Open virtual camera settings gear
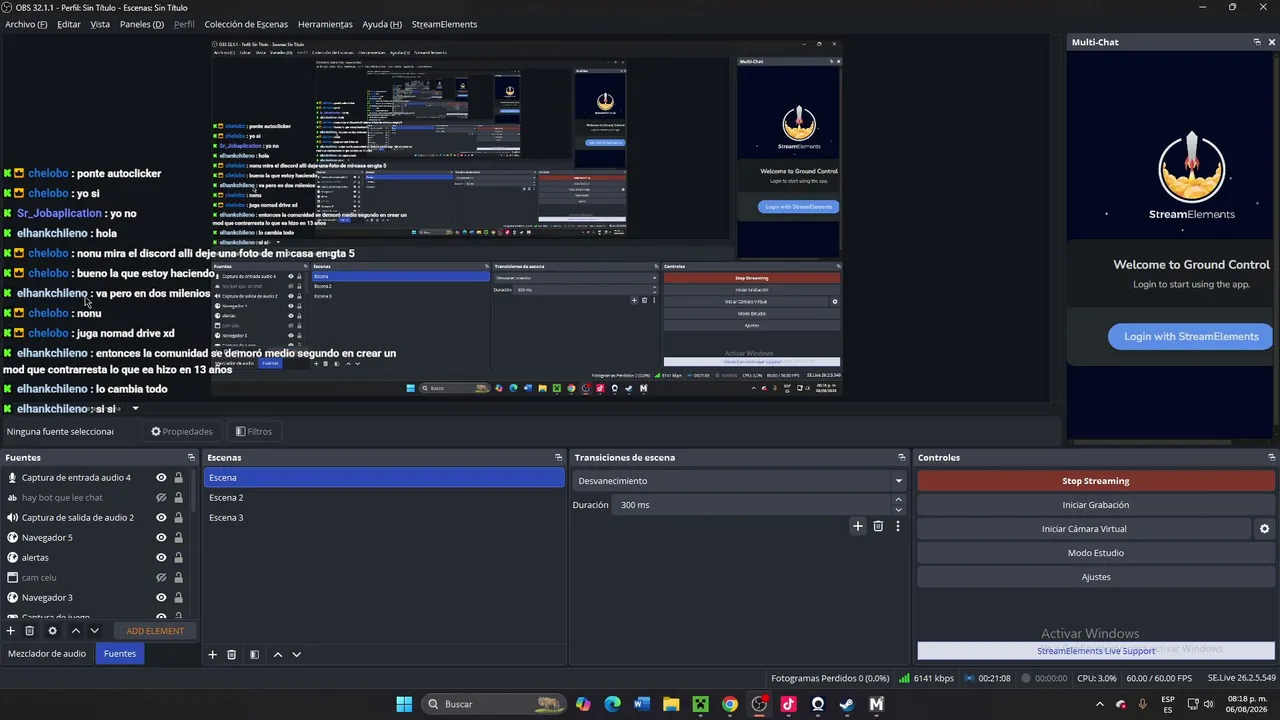The image size is (1280, 720). pos(1264,529)
